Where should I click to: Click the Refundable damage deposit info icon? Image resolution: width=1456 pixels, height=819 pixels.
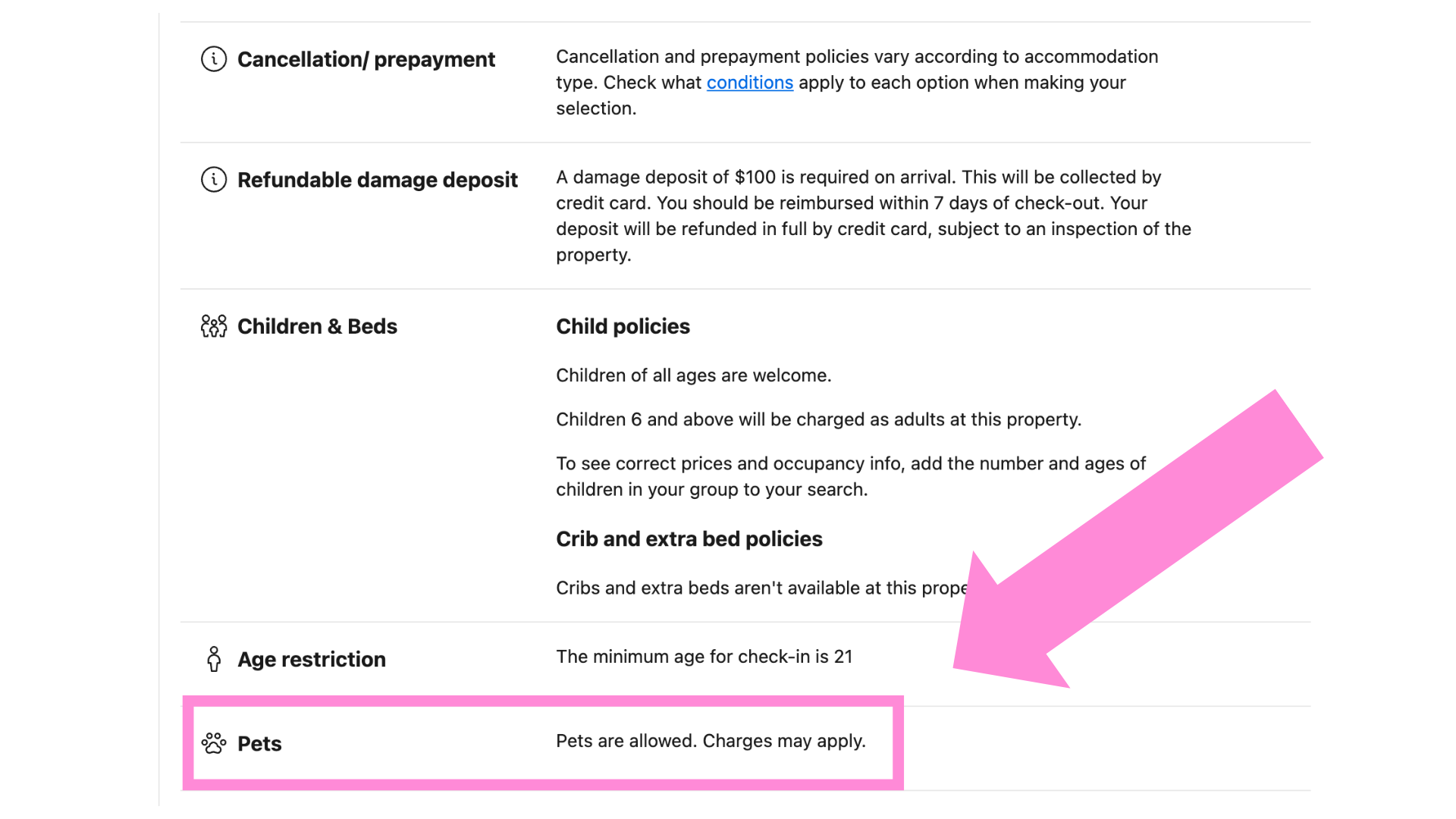214,180
